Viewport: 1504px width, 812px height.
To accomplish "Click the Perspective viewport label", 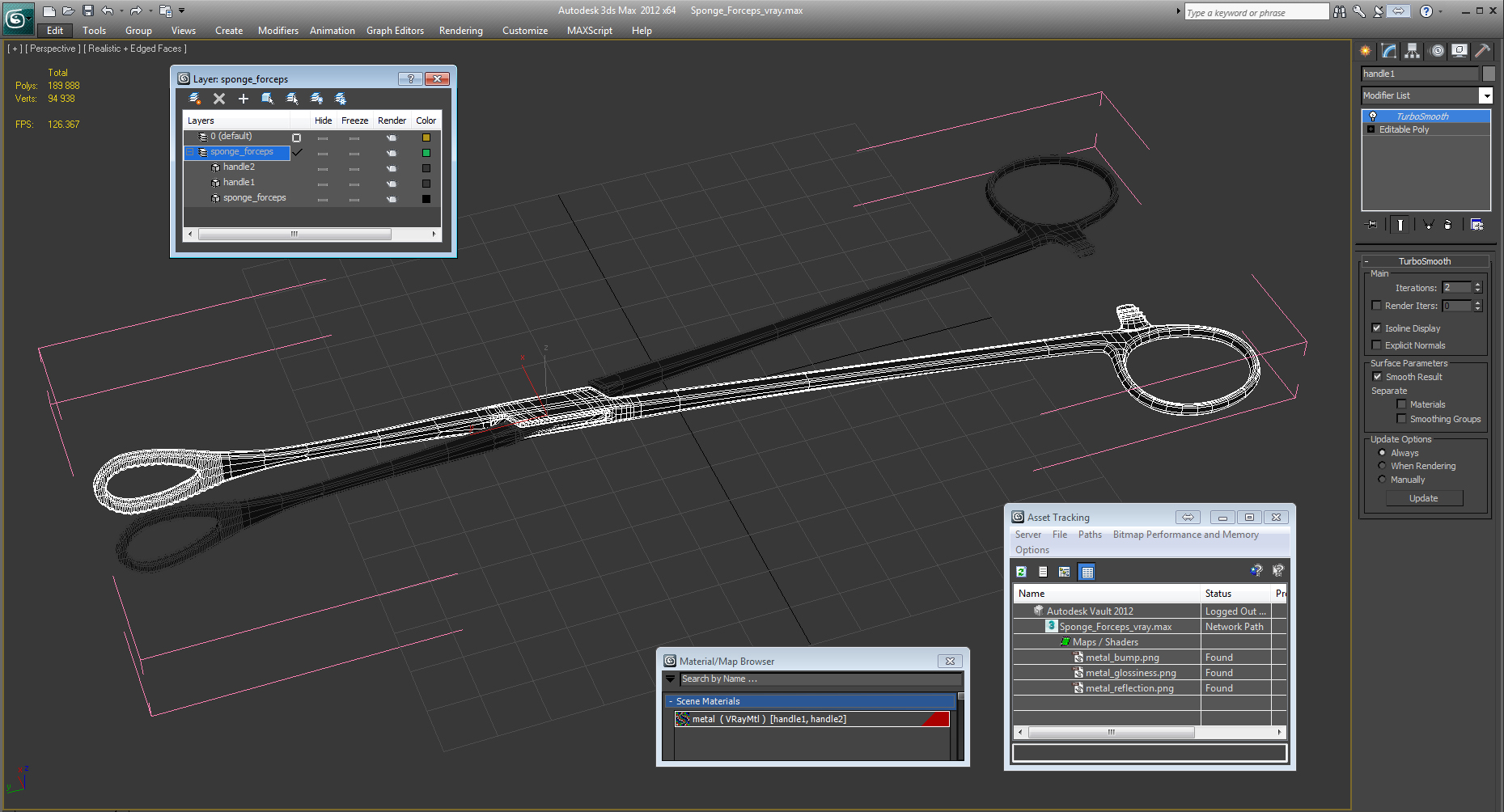I will coord(53,49).
